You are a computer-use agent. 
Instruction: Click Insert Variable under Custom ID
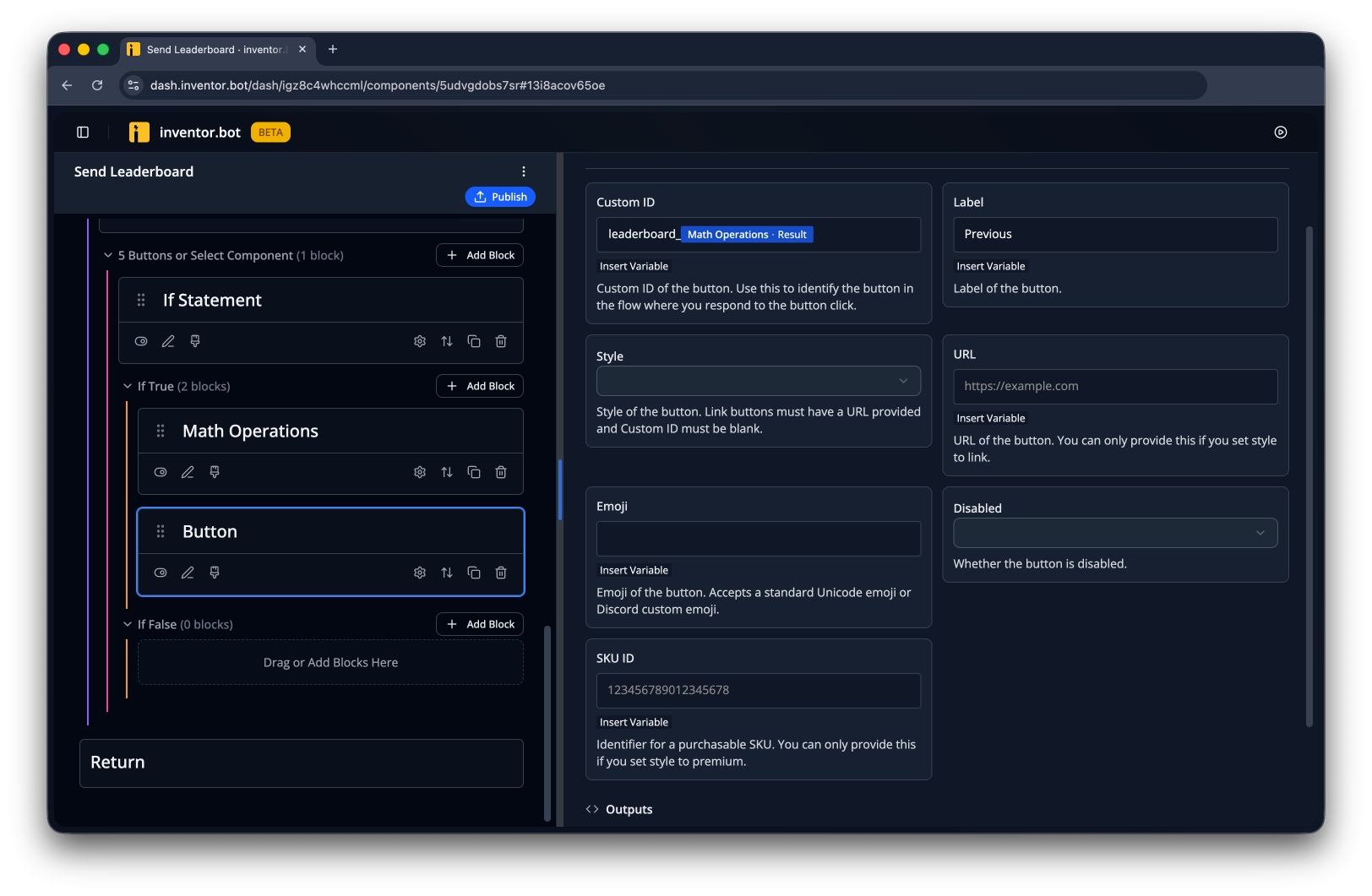tap(634, 266)
